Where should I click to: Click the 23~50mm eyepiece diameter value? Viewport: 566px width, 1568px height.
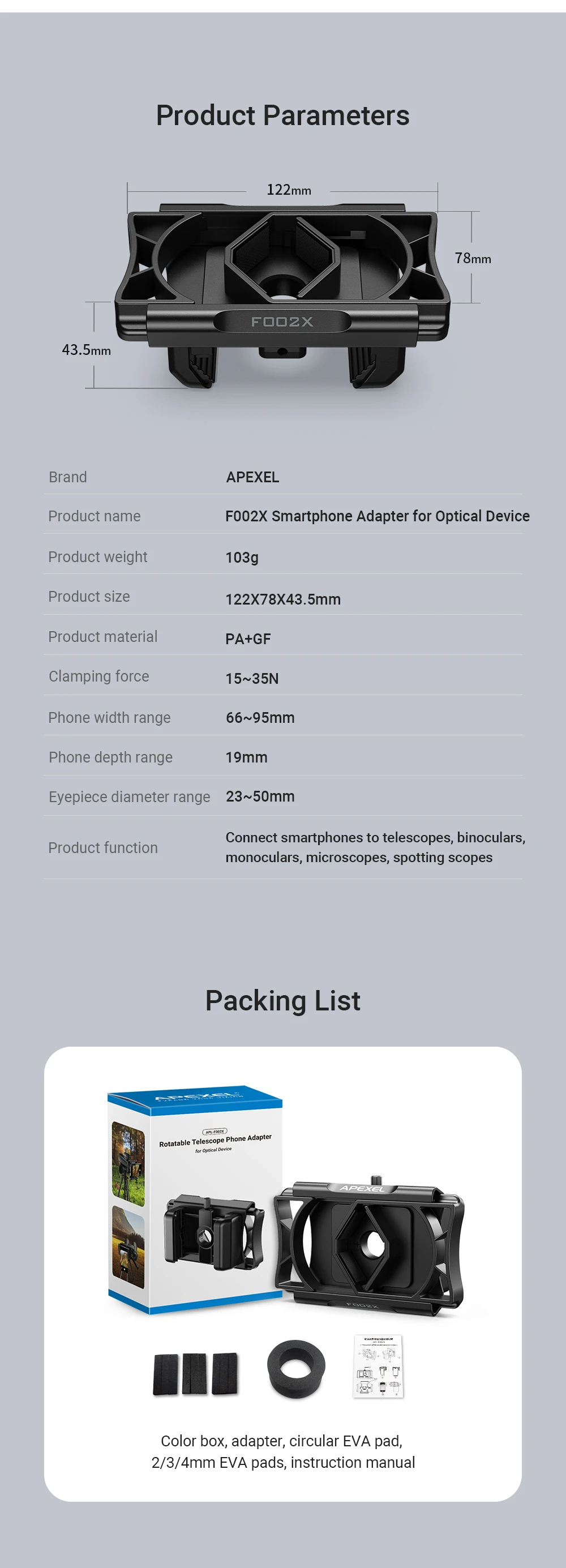(260, 796)
